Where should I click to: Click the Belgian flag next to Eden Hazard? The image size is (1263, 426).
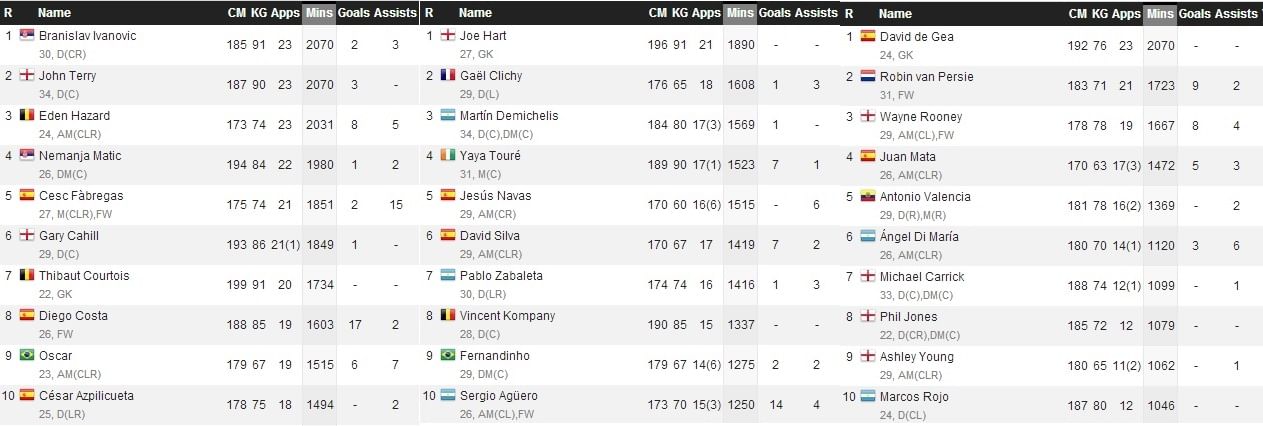click(26, 115)
